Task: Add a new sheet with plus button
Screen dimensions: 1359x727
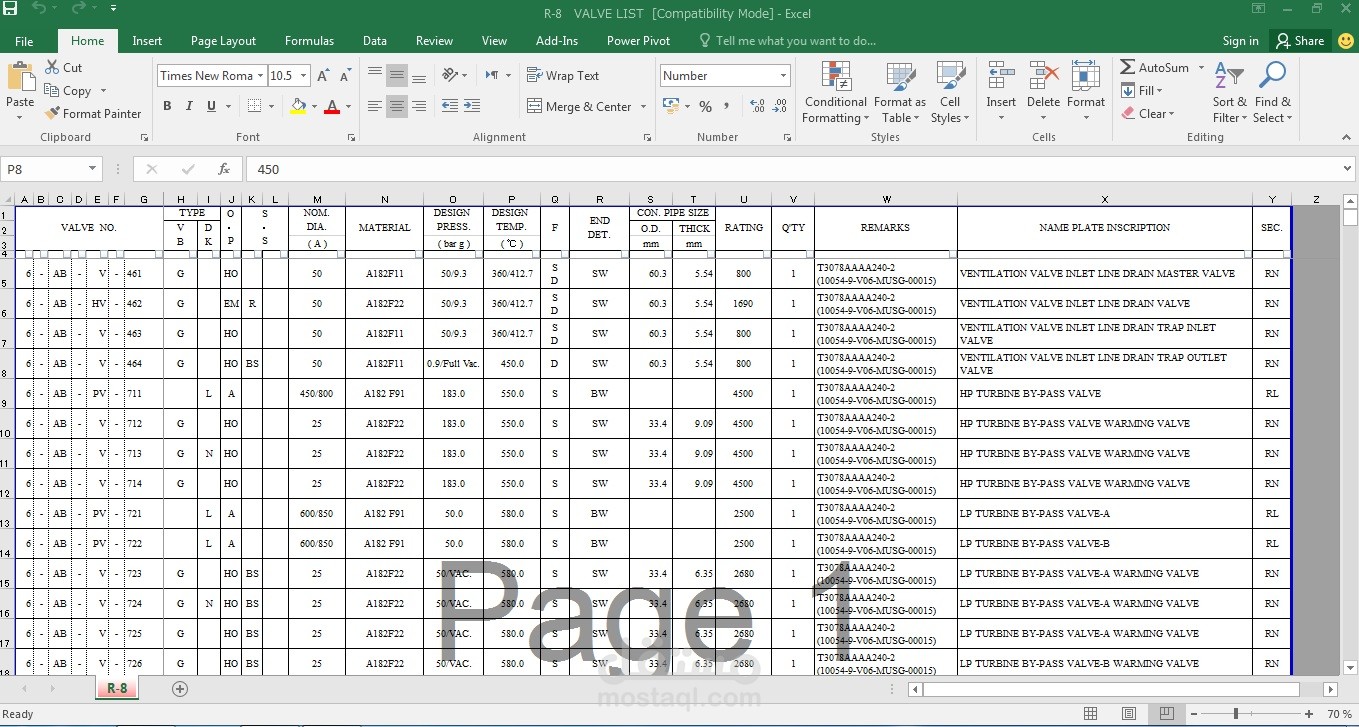Action: tap(180, 689)
